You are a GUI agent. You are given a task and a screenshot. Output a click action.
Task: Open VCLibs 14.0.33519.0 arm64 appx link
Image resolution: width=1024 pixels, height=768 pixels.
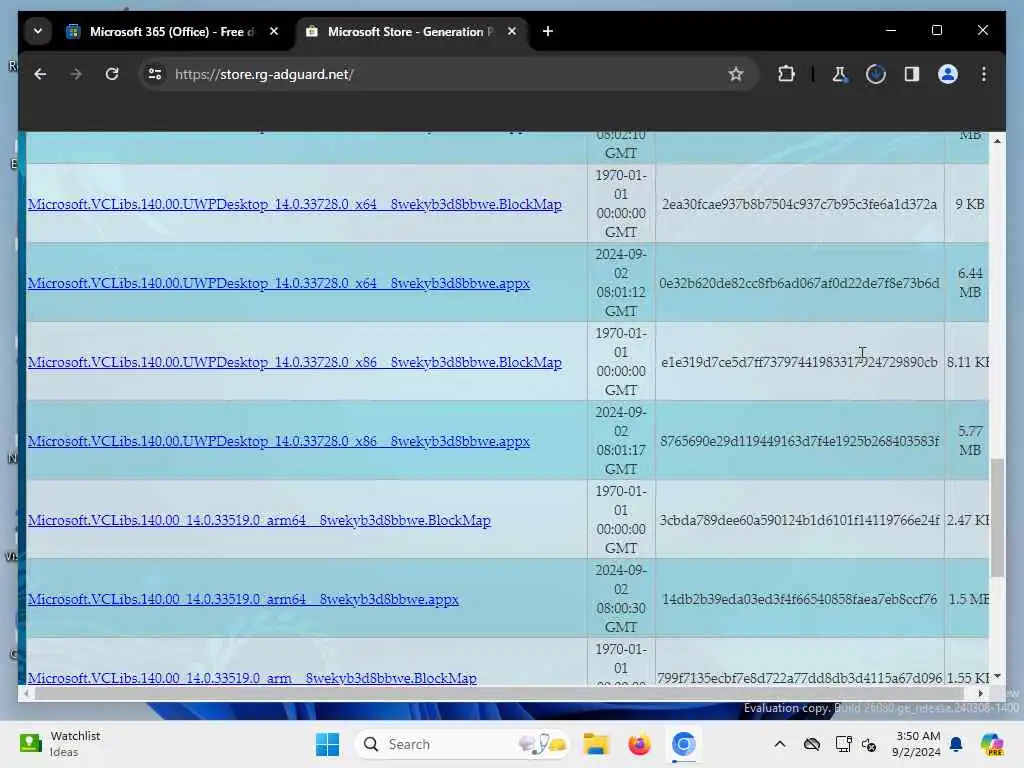pos(243,600)
